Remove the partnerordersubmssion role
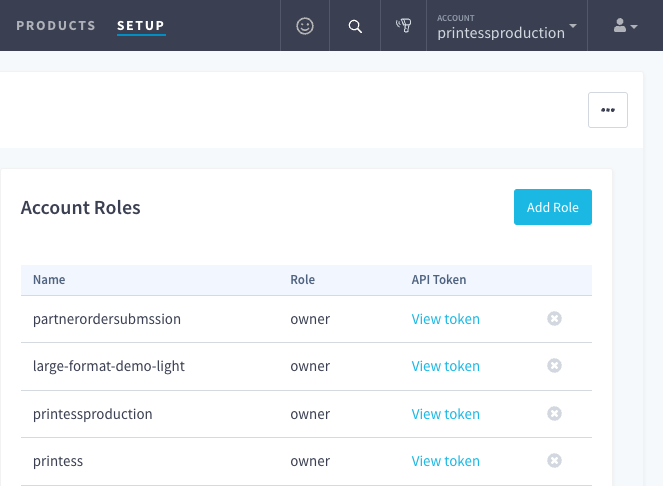The image size is (663, 486). pos(554,319)
